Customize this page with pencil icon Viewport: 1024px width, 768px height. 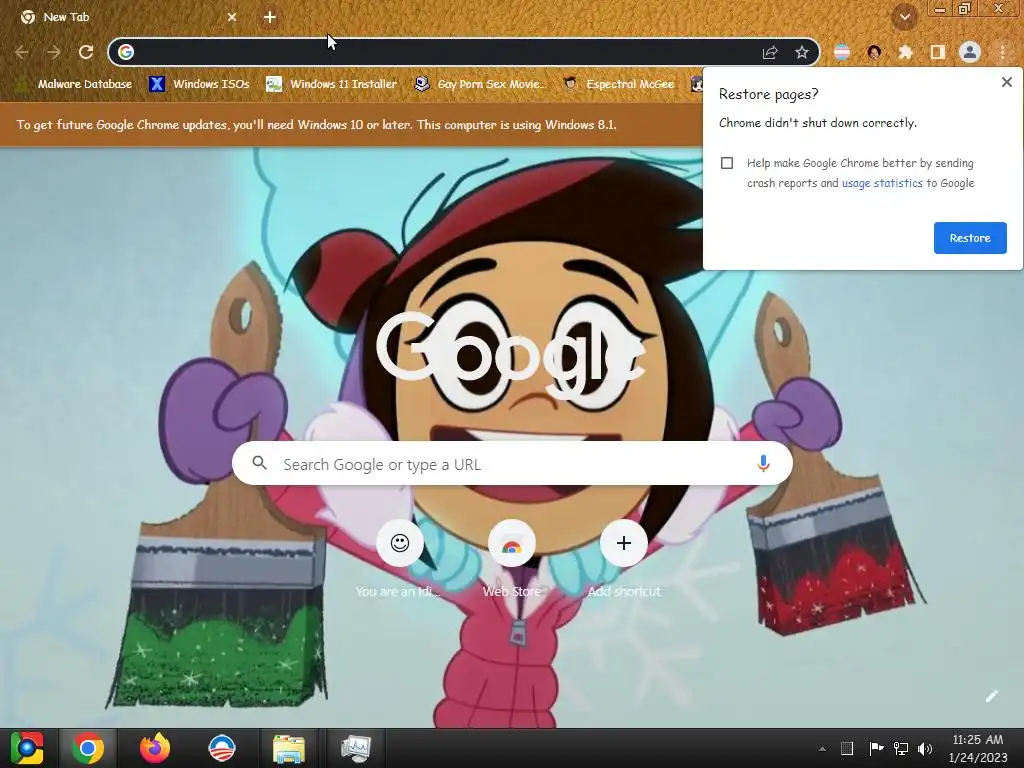tap(991, 696)
